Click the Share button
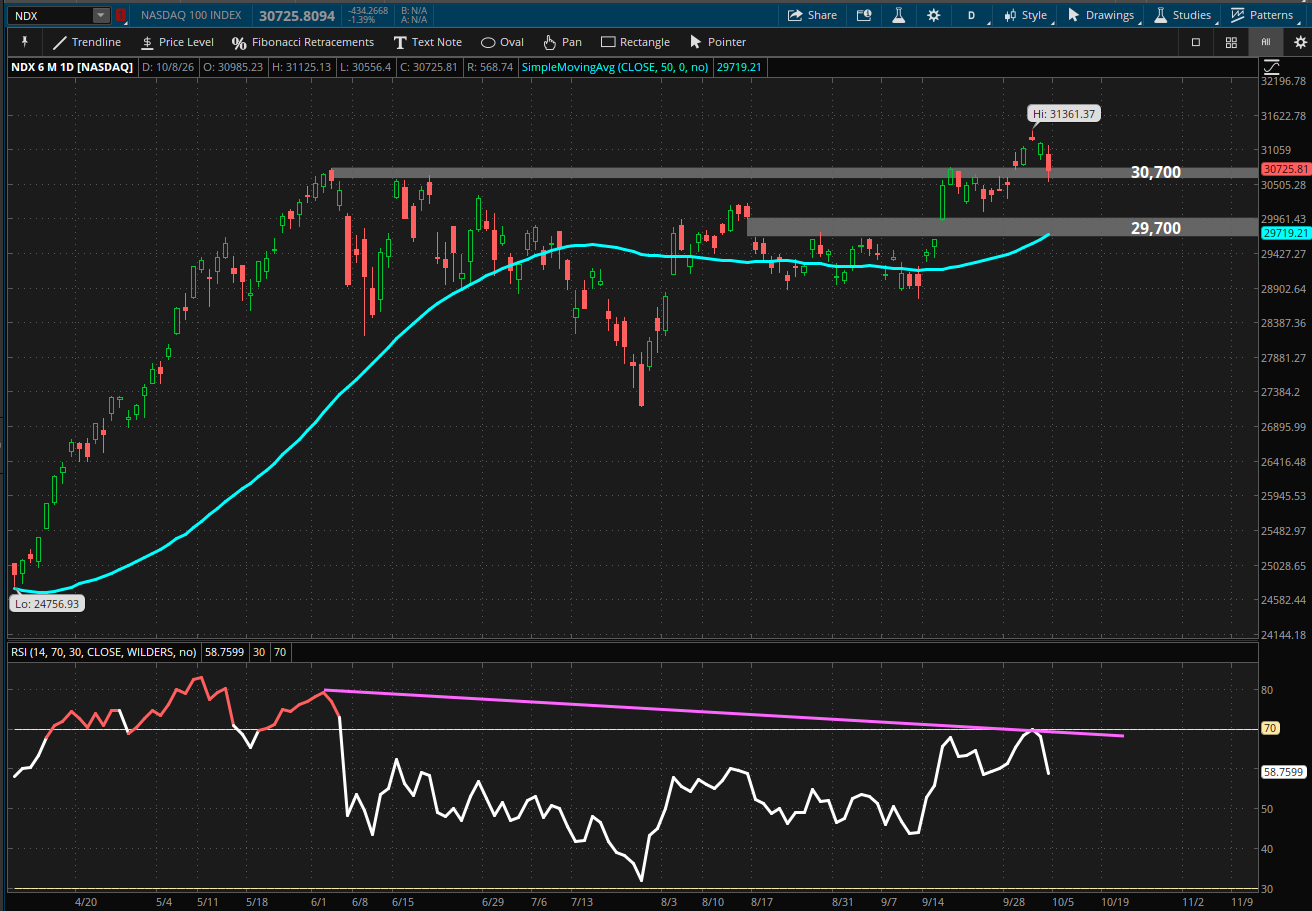This screenshot has height=911, width=1312. pos(812,15)
